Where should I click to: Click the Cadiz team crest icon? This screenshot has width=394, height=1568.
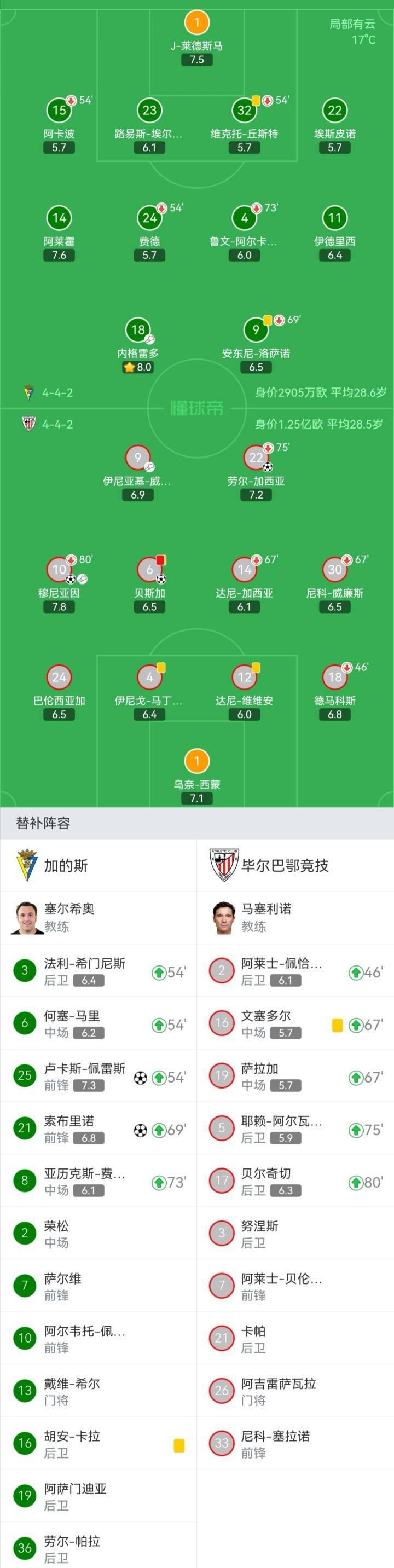pos(28,393)
